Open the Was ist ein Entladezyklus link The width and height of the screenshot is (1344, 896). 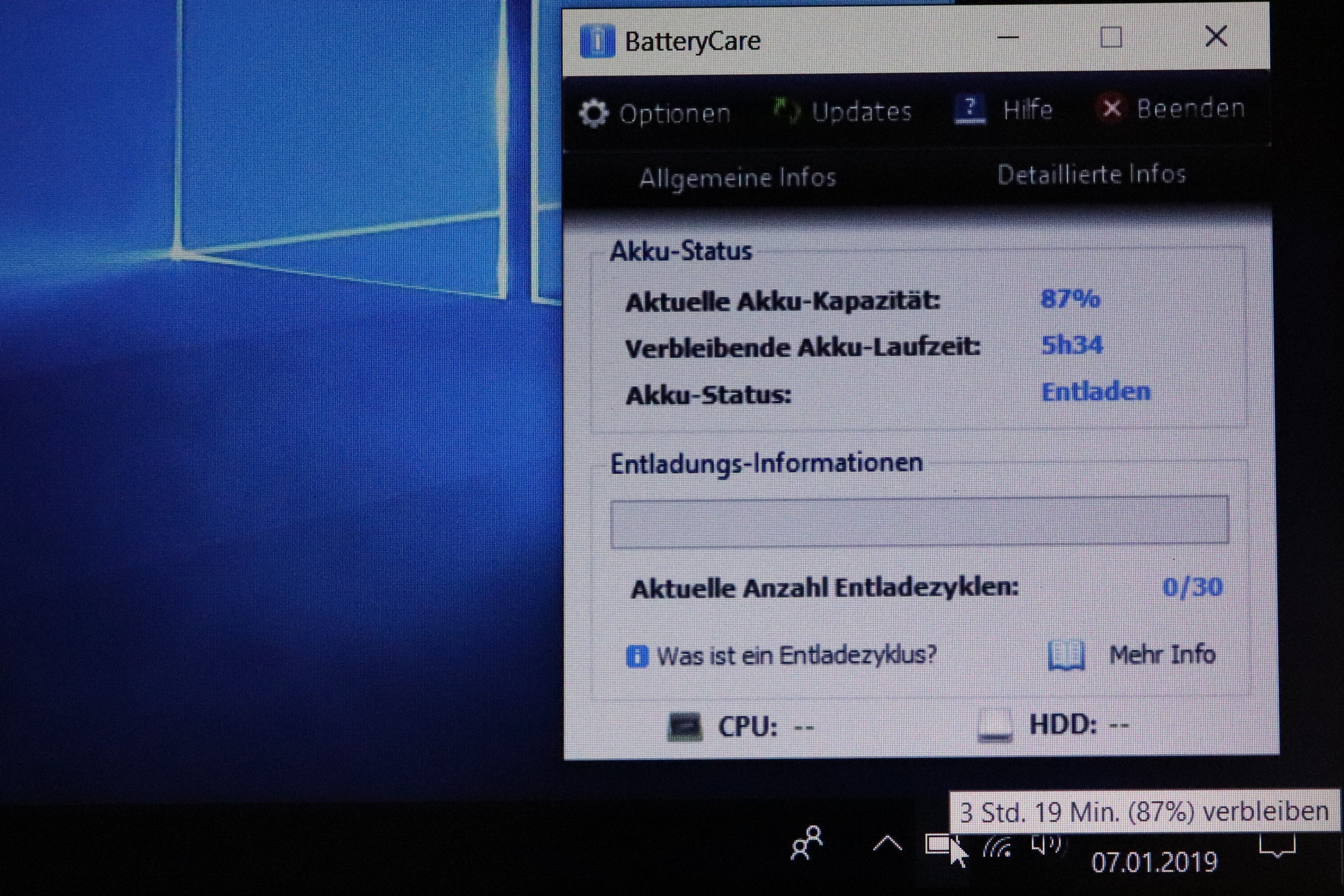(x=796, y=656)
